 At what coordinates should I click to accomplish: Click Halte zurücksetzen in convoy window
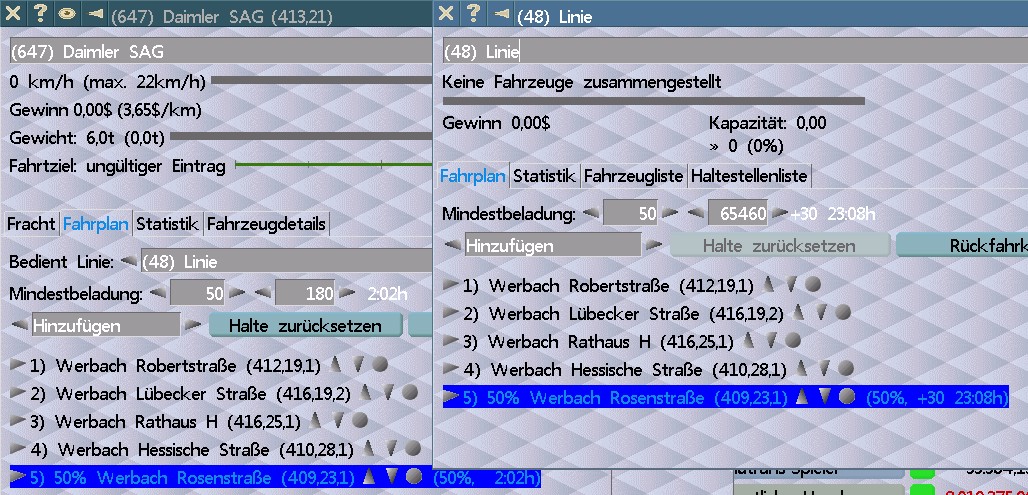point(305,325)
